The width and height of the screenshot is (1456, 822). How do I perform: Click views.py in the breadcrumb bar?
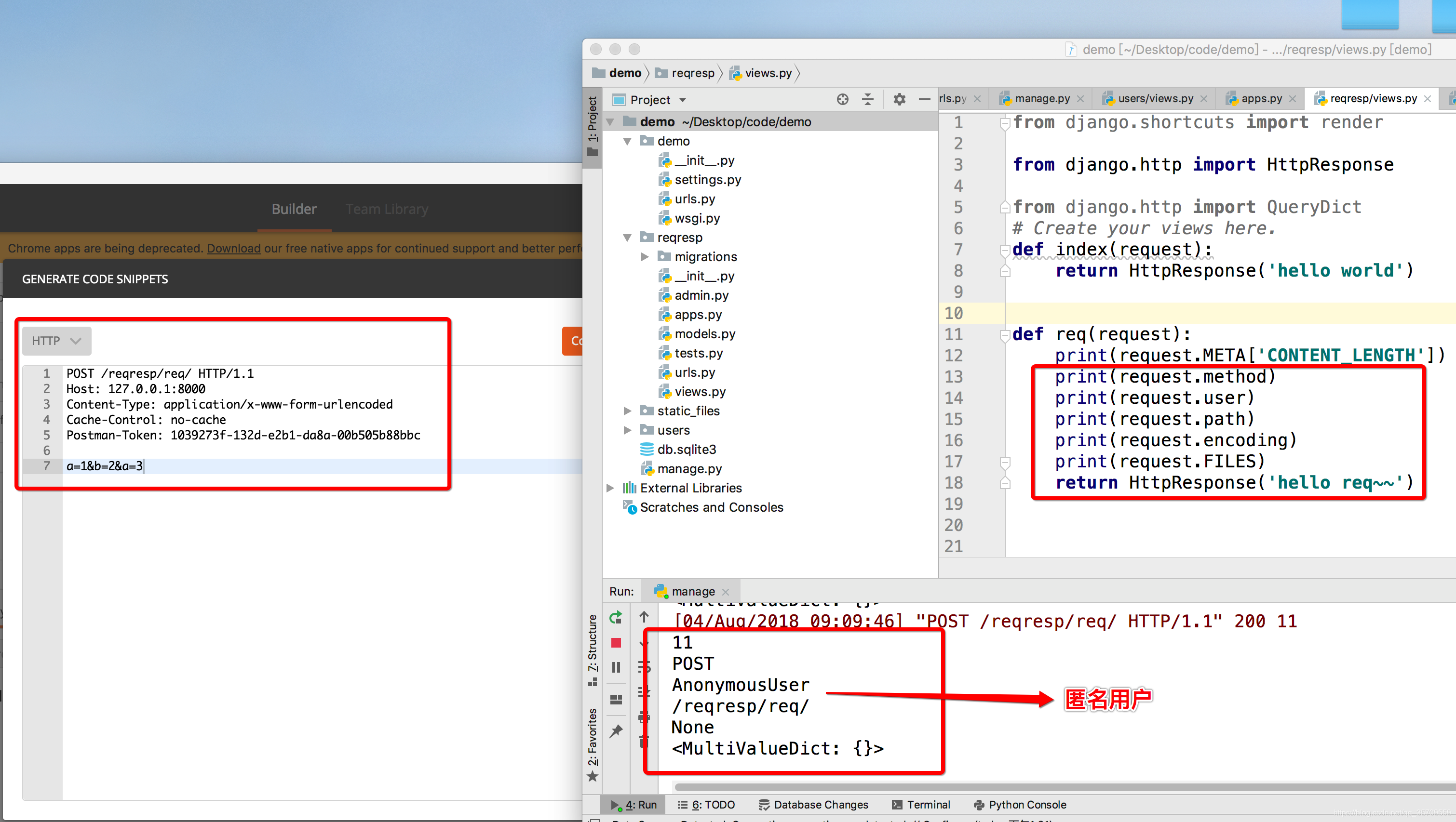(x=761, y=73)
